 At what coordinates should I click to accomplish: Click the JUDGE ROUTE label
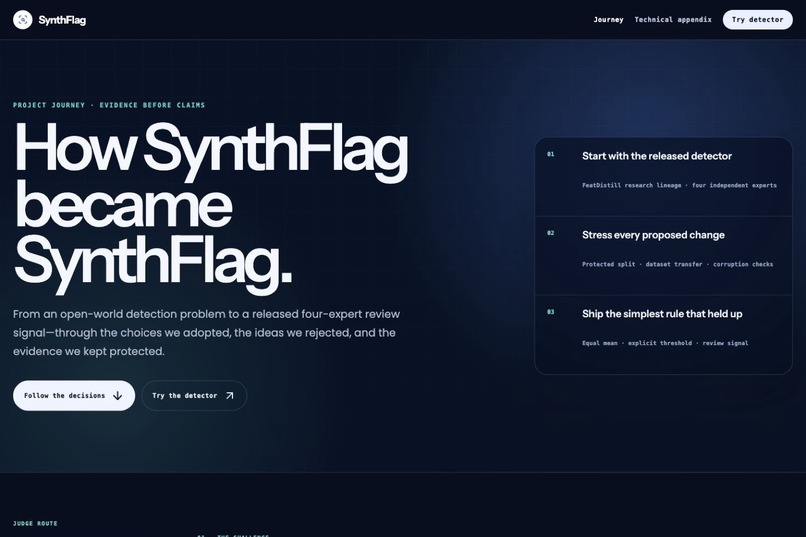click(x=35, y=523)
